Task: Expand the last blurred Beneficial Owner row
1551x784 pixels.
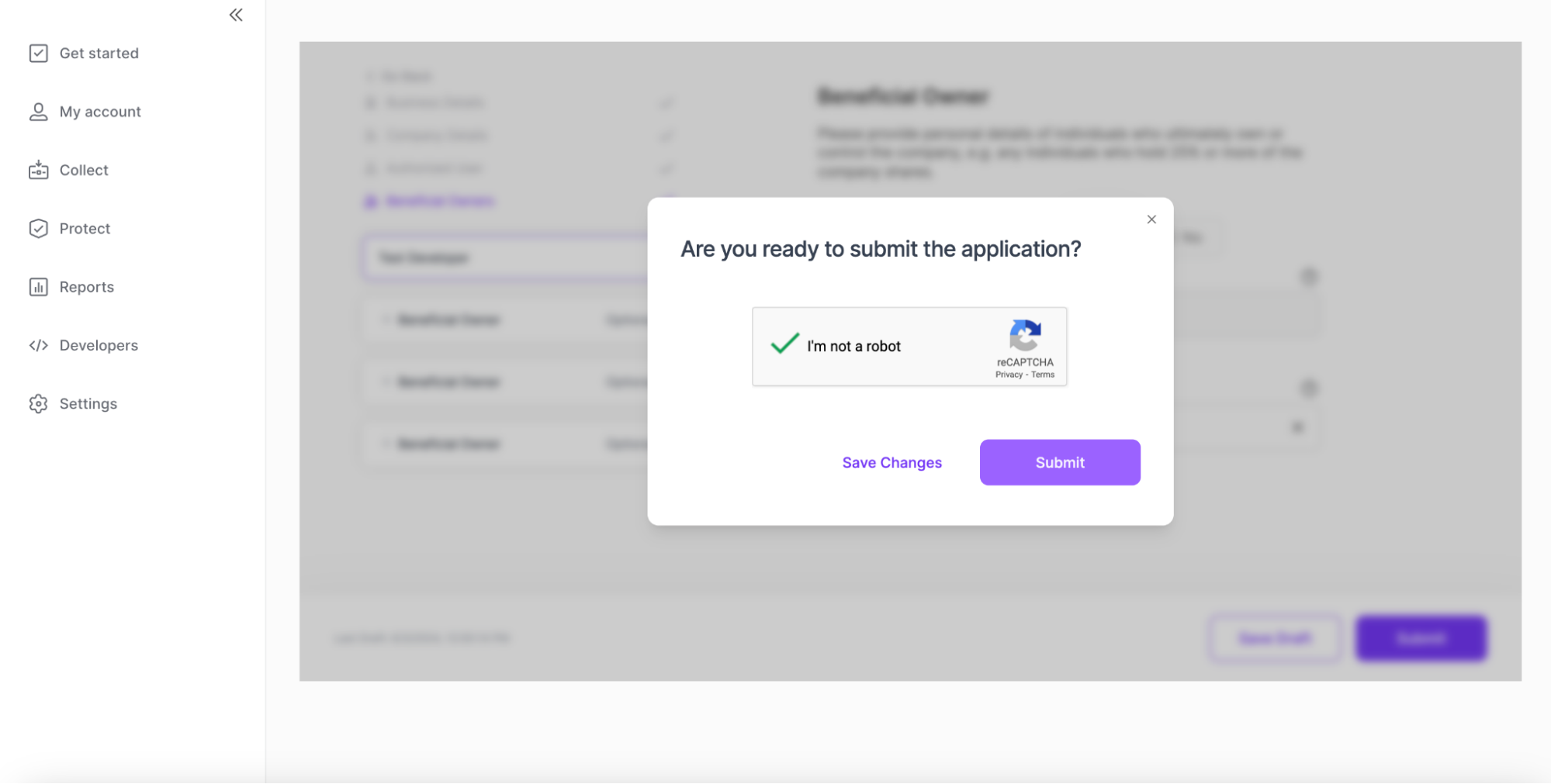Action: 448,444
